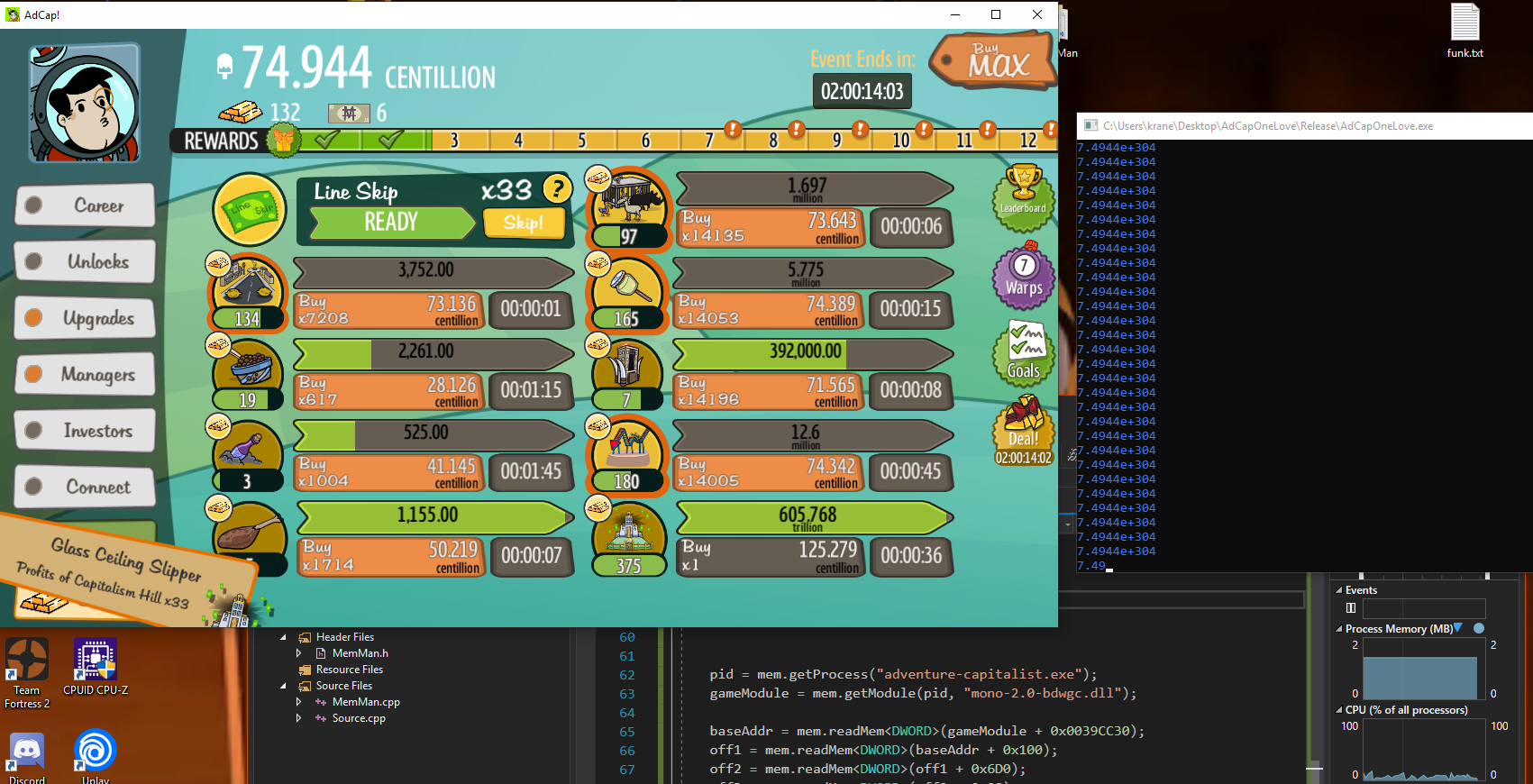Click the roller coaster business icon with 180
The image size is (1533, 784).
click(x=626, y=455)
